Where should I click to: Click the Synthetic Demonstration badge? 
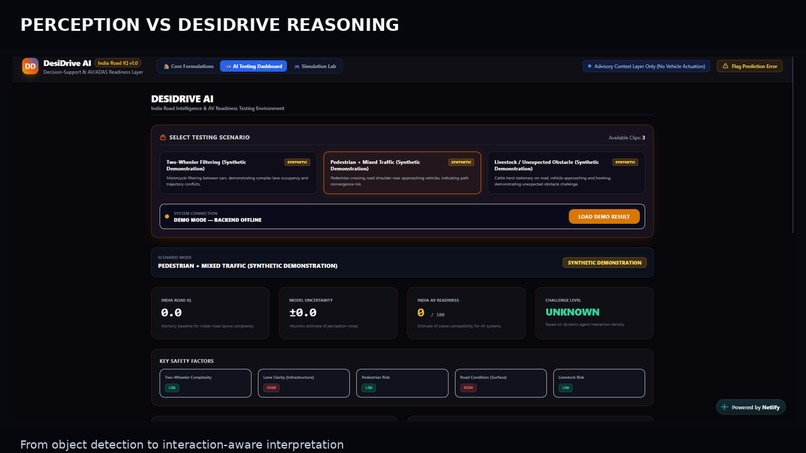pyautogui.click(x=604, y=263)
